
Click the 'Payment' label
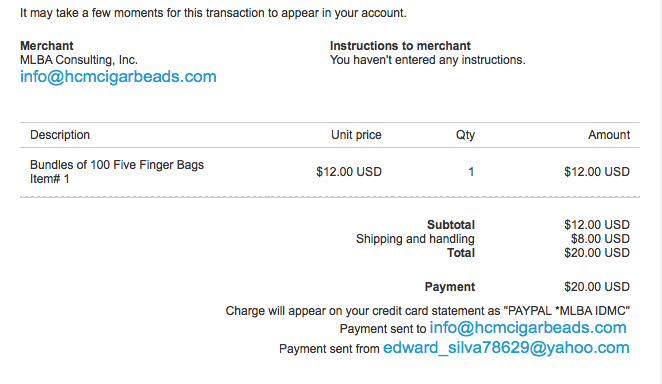click(x=450, y=287)
